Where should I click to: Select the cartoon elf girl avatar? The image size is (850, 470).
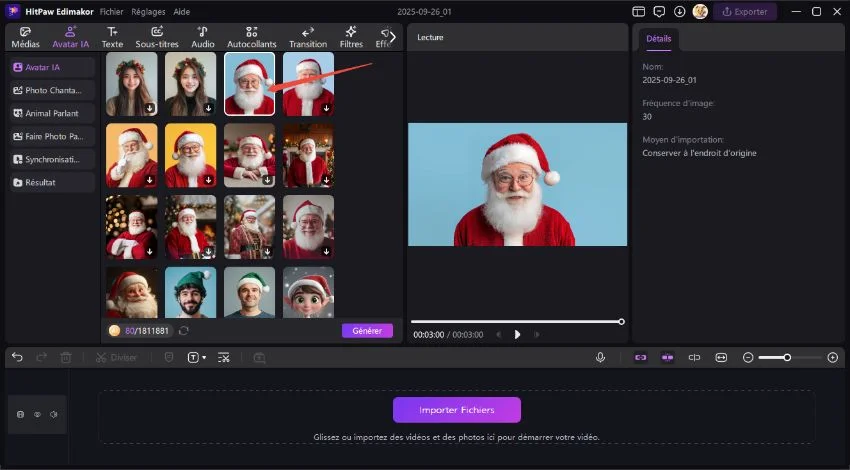pyautogui.click(x=308, y=292)
